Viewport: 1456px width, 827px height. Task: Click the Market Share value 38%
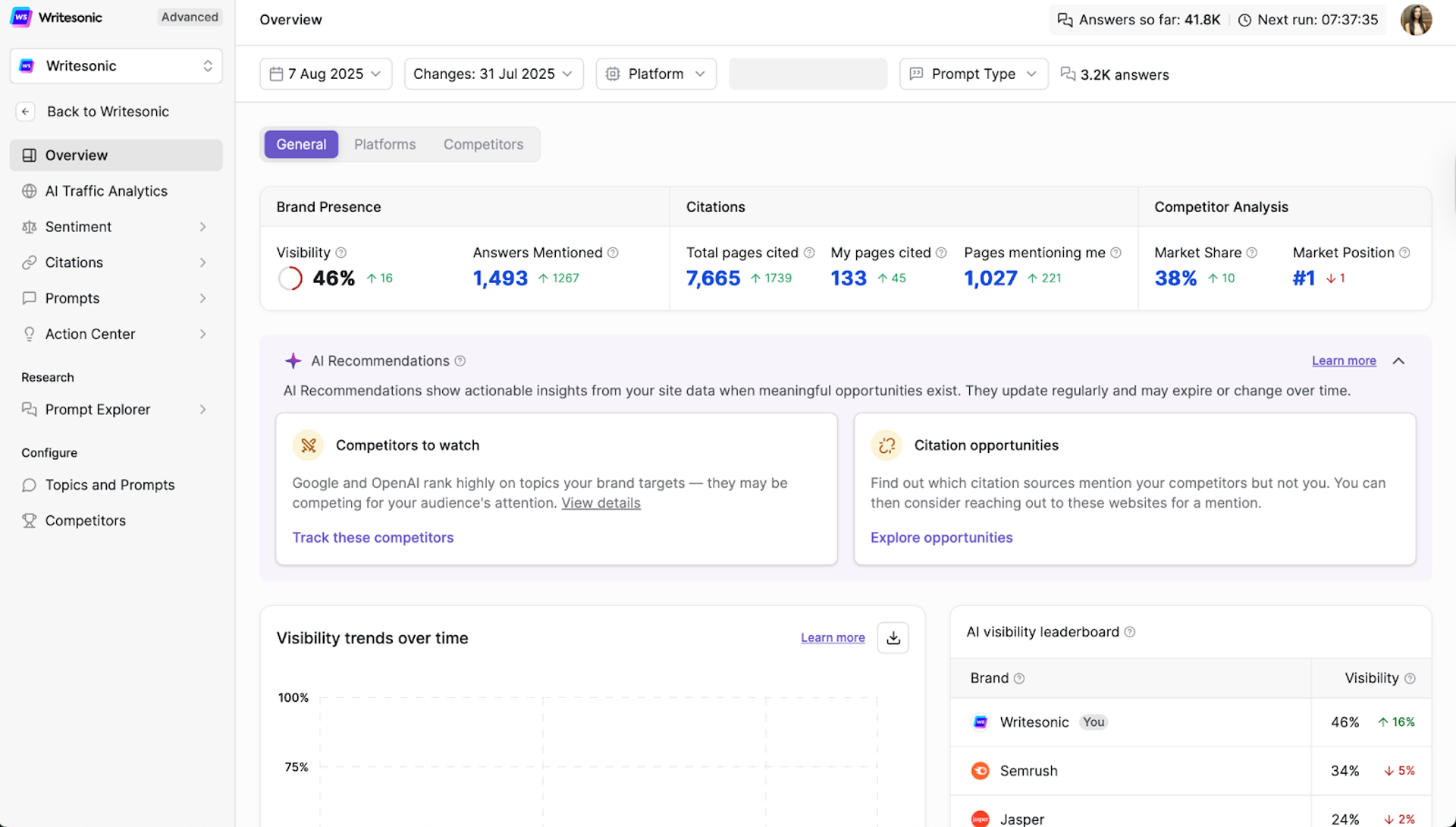tap(1175, 278)
